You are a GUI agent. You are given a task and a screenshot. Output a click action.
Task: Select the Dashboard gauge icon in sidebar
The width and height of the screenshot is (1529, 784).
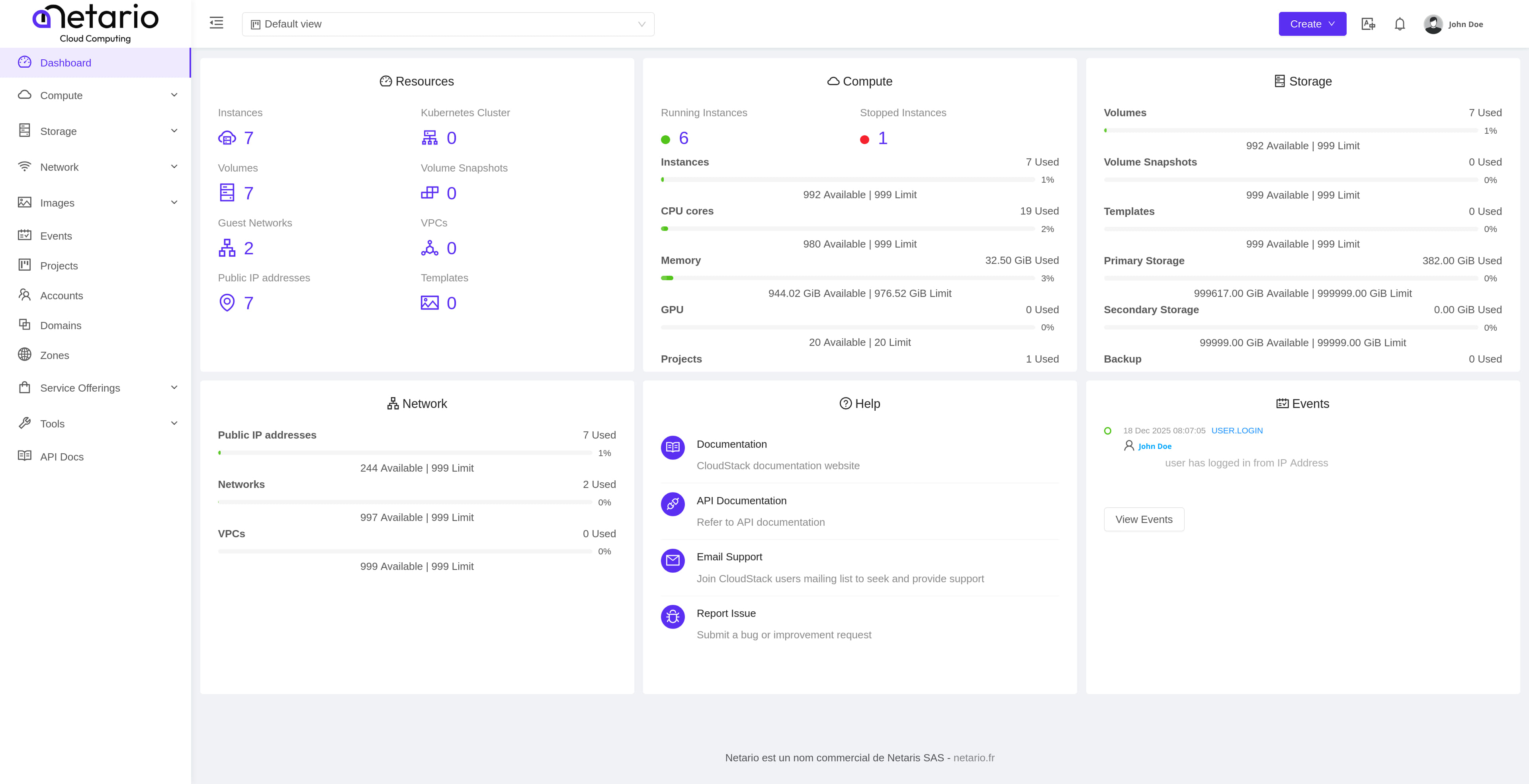[24, 62]
